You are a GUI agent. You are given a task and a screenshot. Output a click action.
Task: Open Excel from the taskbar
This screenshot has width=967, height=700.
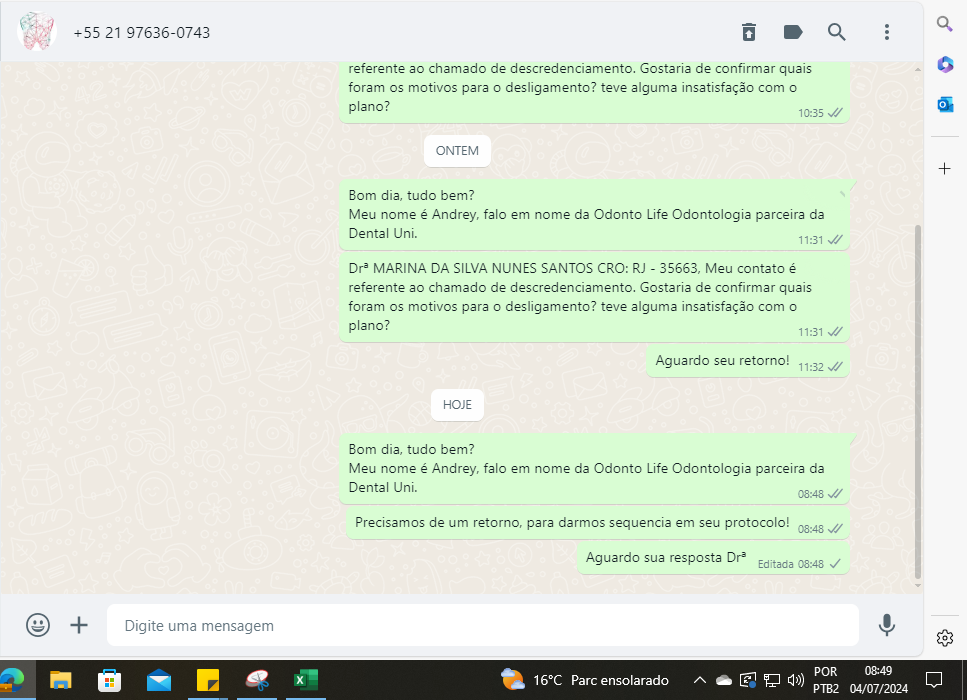[305, 680]
